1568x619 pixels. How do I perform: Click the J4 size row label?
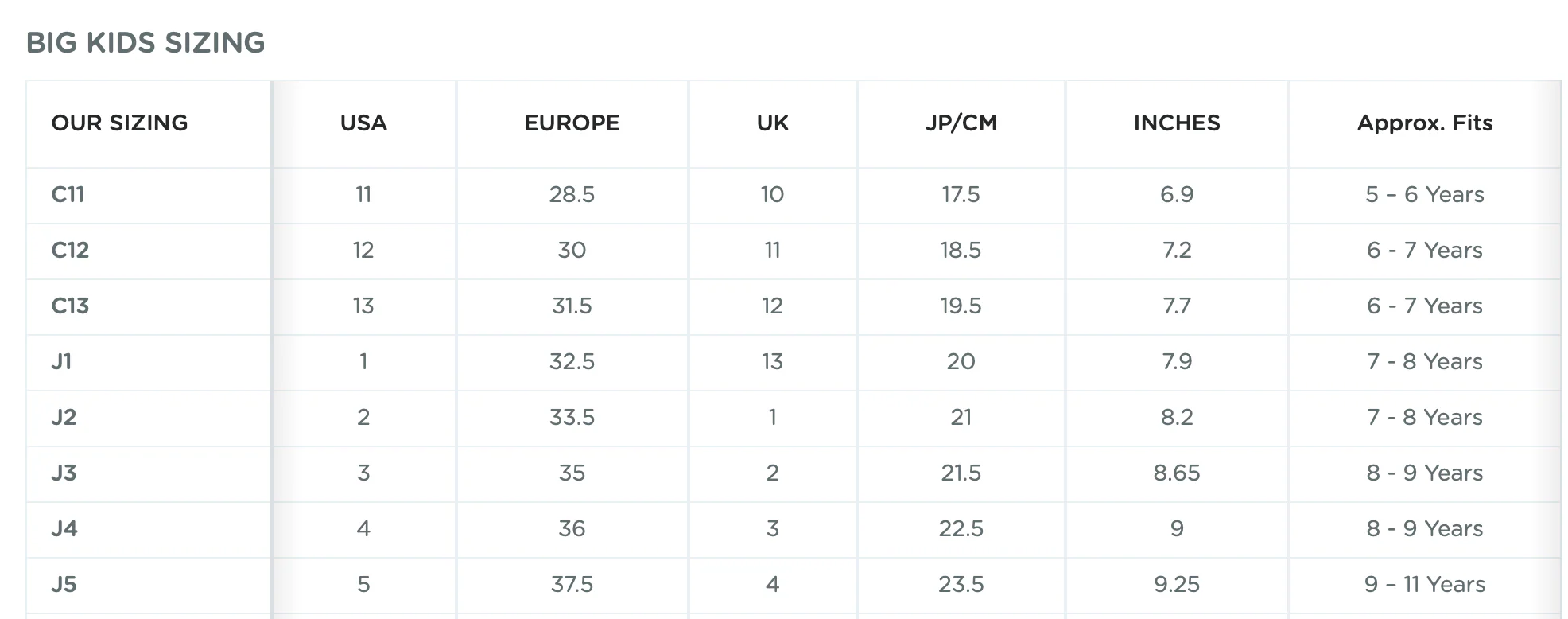pos(64,529)
